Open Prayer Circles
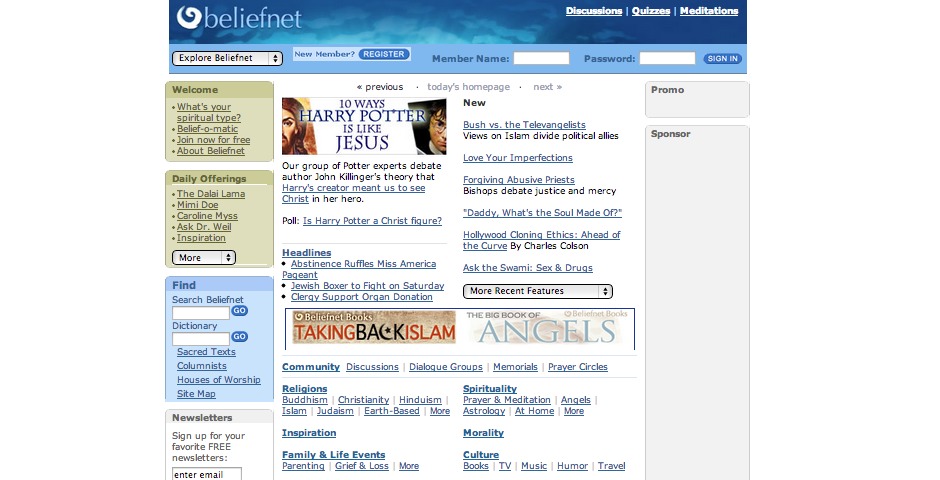 (577, 367)
